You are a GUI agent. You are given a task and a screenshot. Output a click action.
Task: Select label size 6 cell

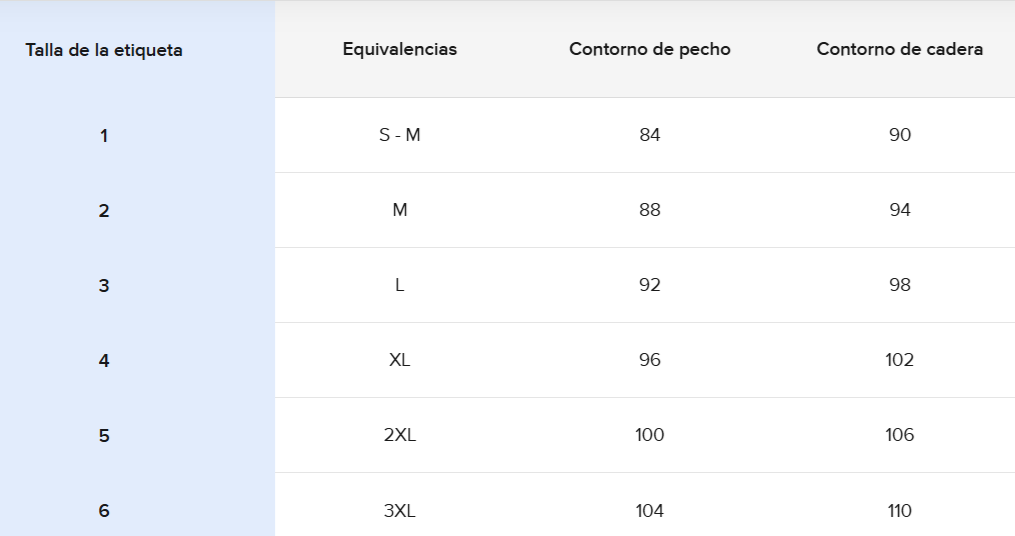[x=104, y=511]
